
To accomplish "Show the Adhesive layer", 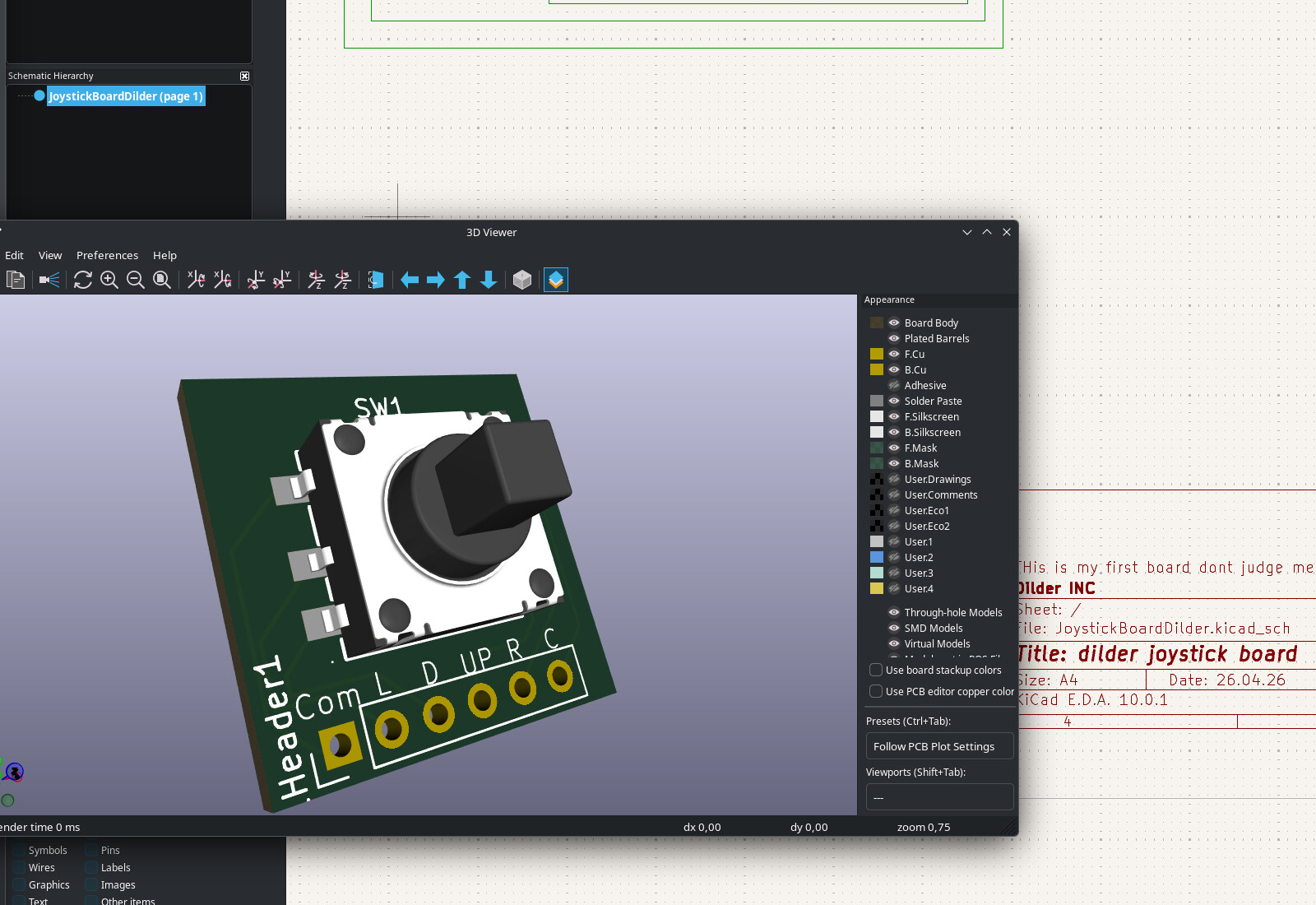I will click(894, 385).
